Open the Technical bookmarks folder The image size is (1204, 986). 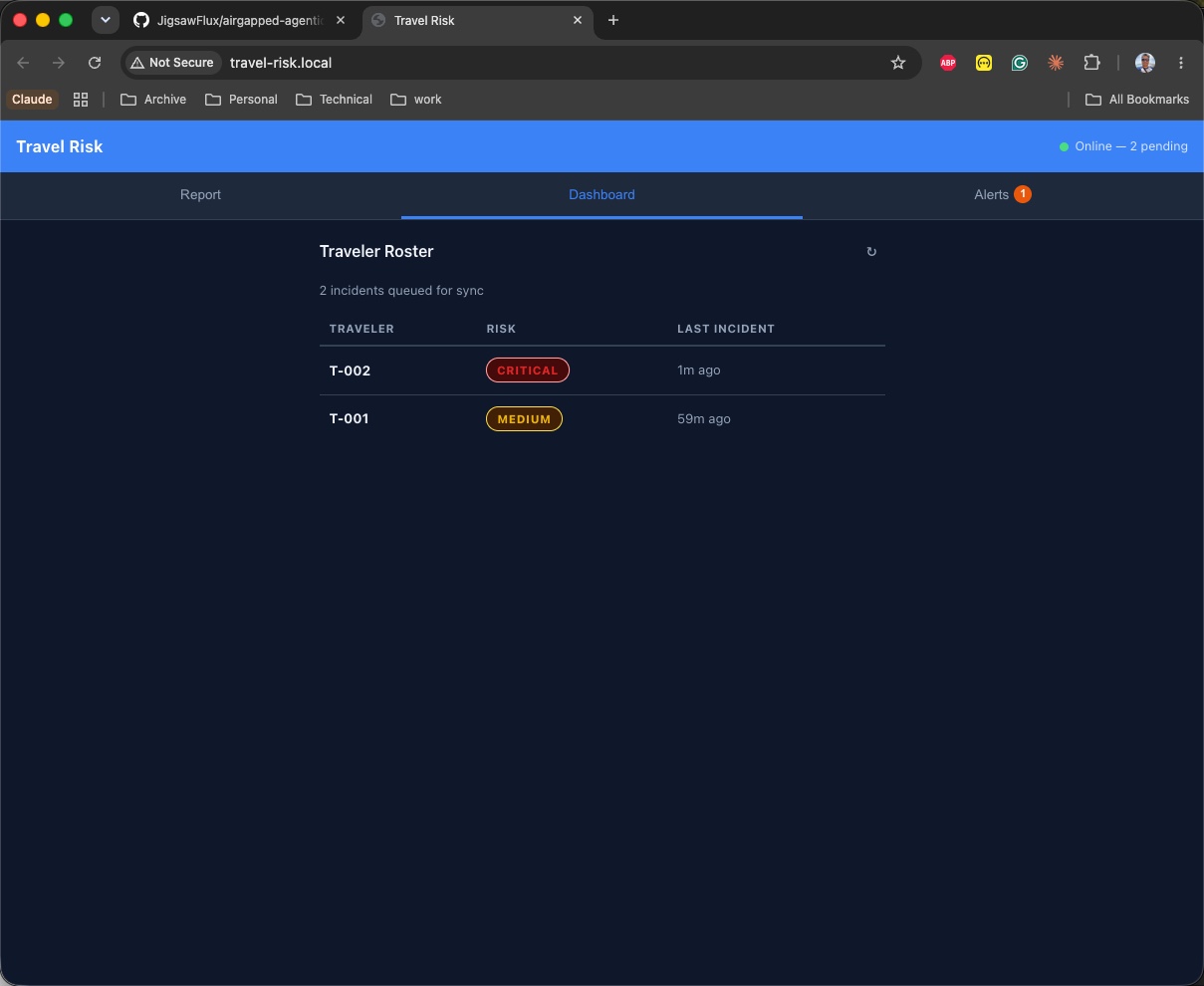334,100
